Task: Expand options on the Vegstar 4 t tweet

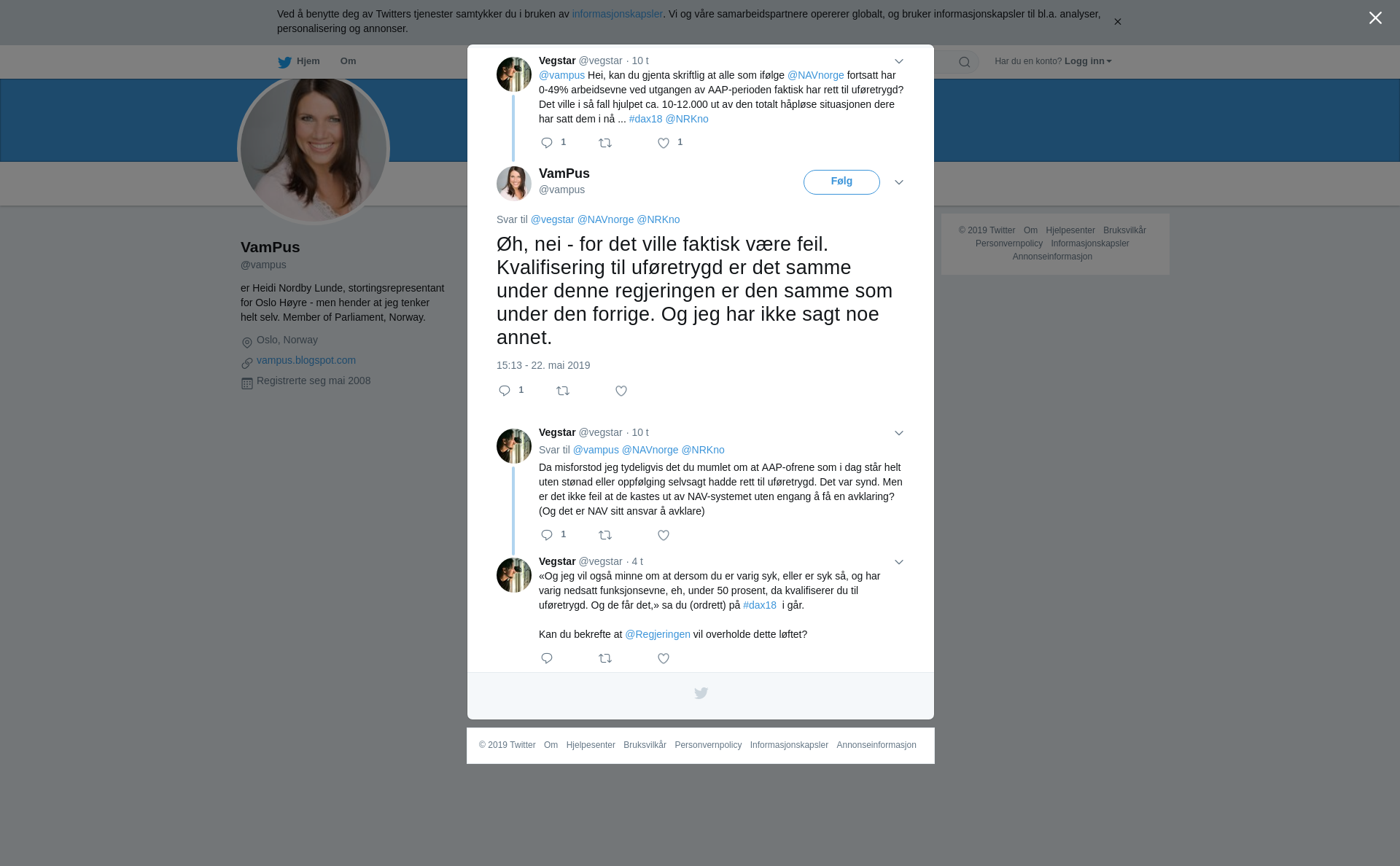Action: point(899,563)
